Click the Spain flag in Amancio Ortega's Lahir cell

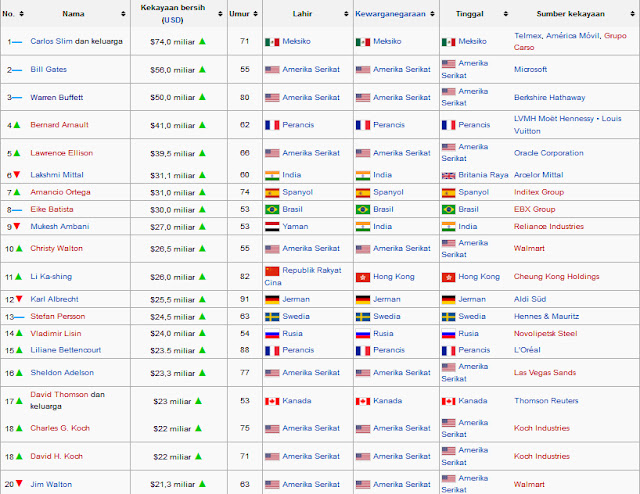coord(272,192)
